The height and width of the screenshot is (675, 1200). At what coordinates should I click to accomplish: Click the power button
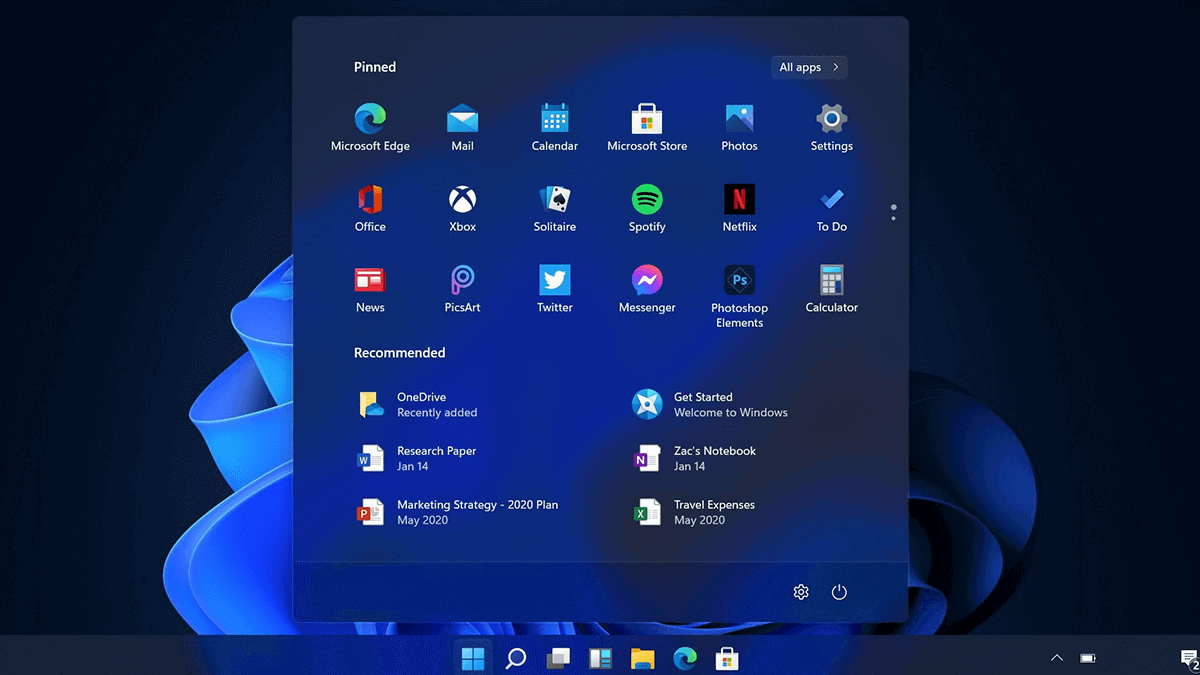pos(839,591)
